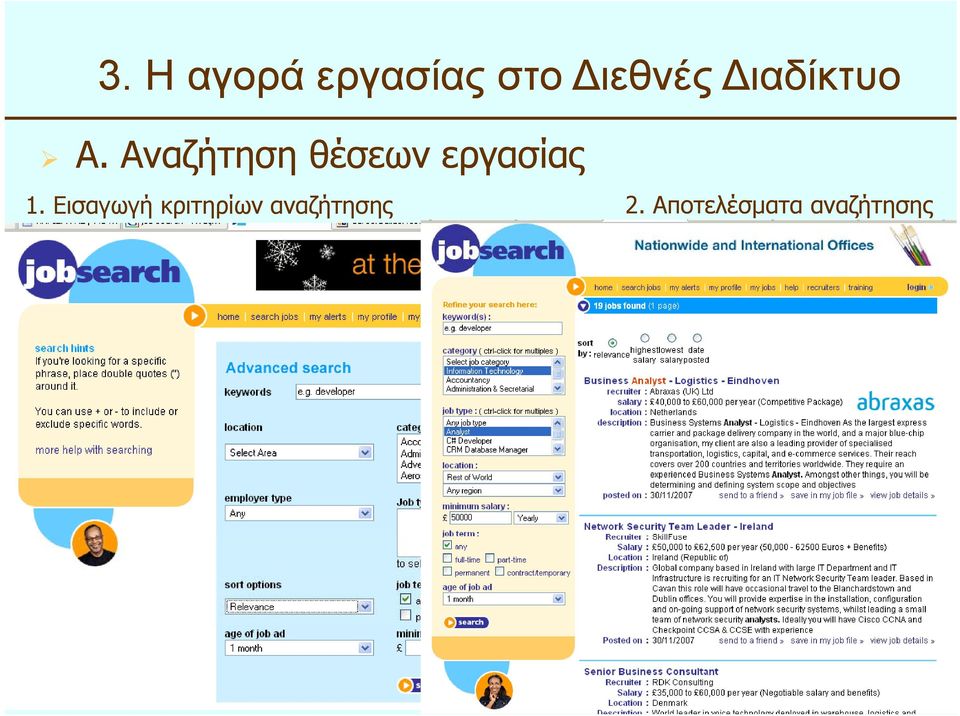This screenshot has width=960, height=716.
Task: Open the employer type 'Any' dropdown
Action: [x=299, y=513]
